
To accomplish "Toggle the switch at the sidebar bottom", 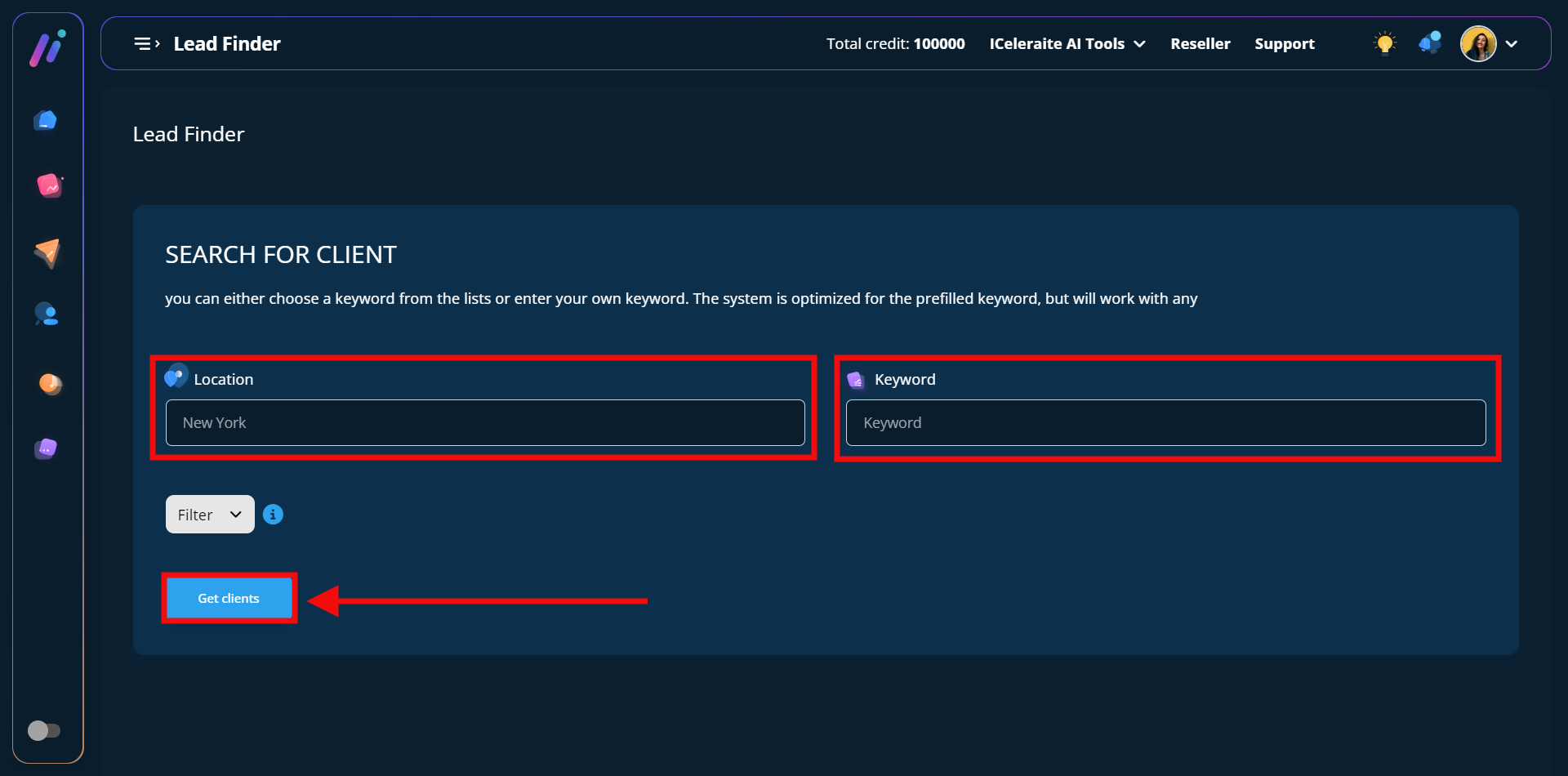I will point(44,730).
